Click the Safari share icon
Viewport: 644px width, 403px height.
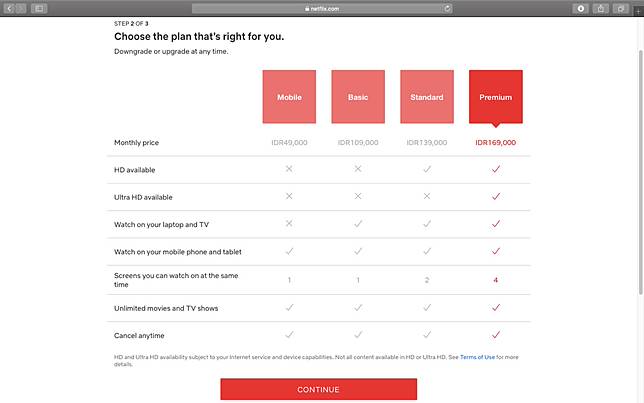[x=600, y=8]
